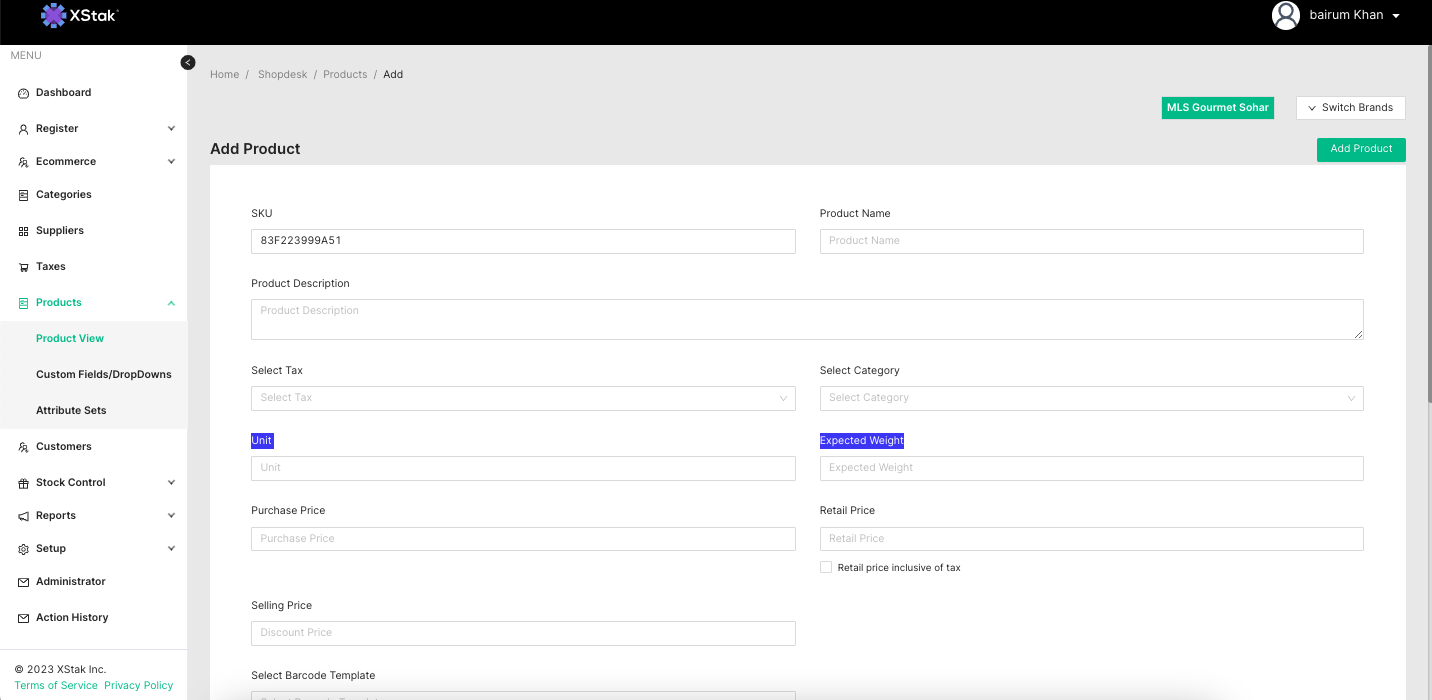Viewport: 1432px width, 700px height.
Task: Open Custom Fields/DropDowns submenu item
Action: click(x=104, y=375)
